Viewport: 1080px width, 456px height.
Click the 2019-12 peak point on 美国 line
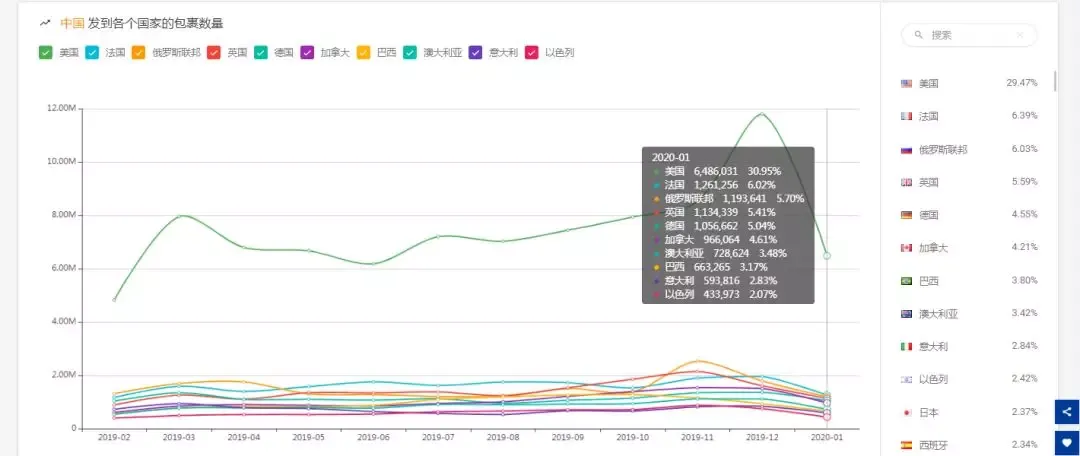[762, 114]
